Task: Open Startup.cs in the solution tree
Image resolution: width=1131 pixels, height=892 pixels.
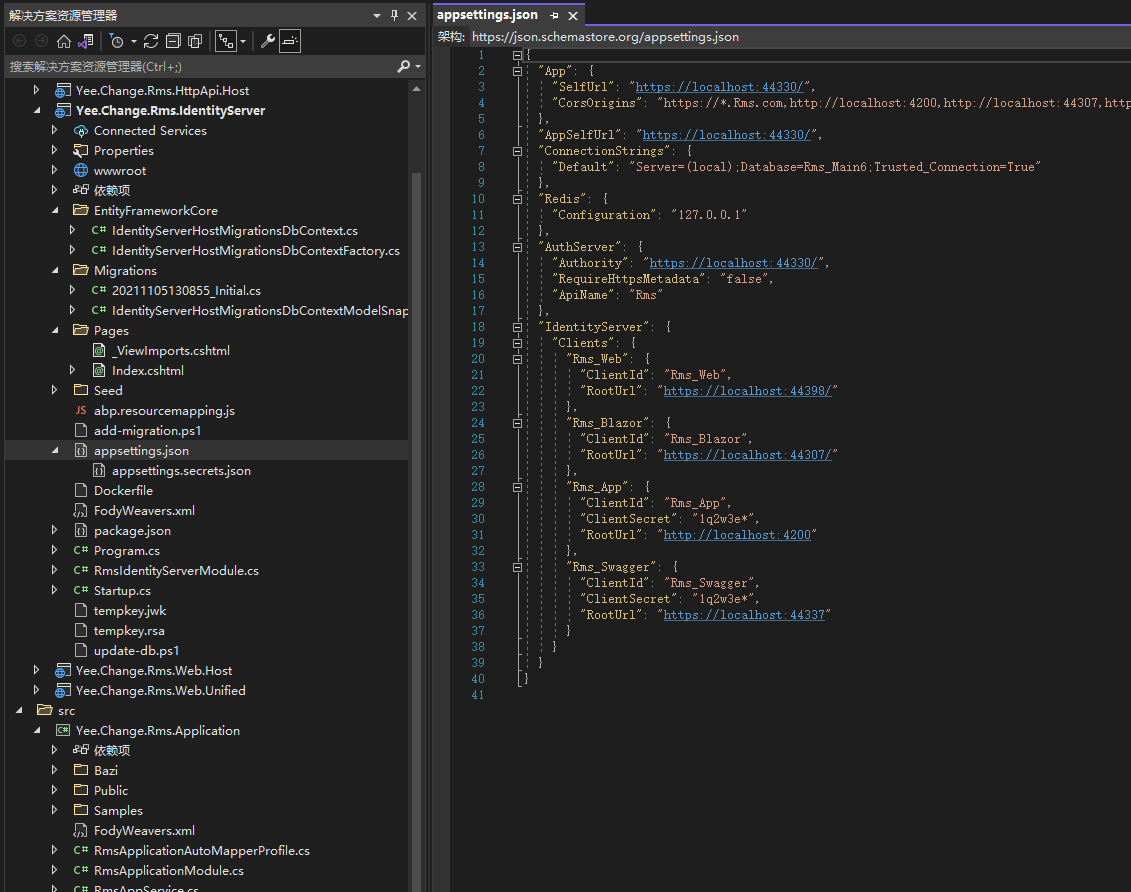Action: (x=122, y=590)
